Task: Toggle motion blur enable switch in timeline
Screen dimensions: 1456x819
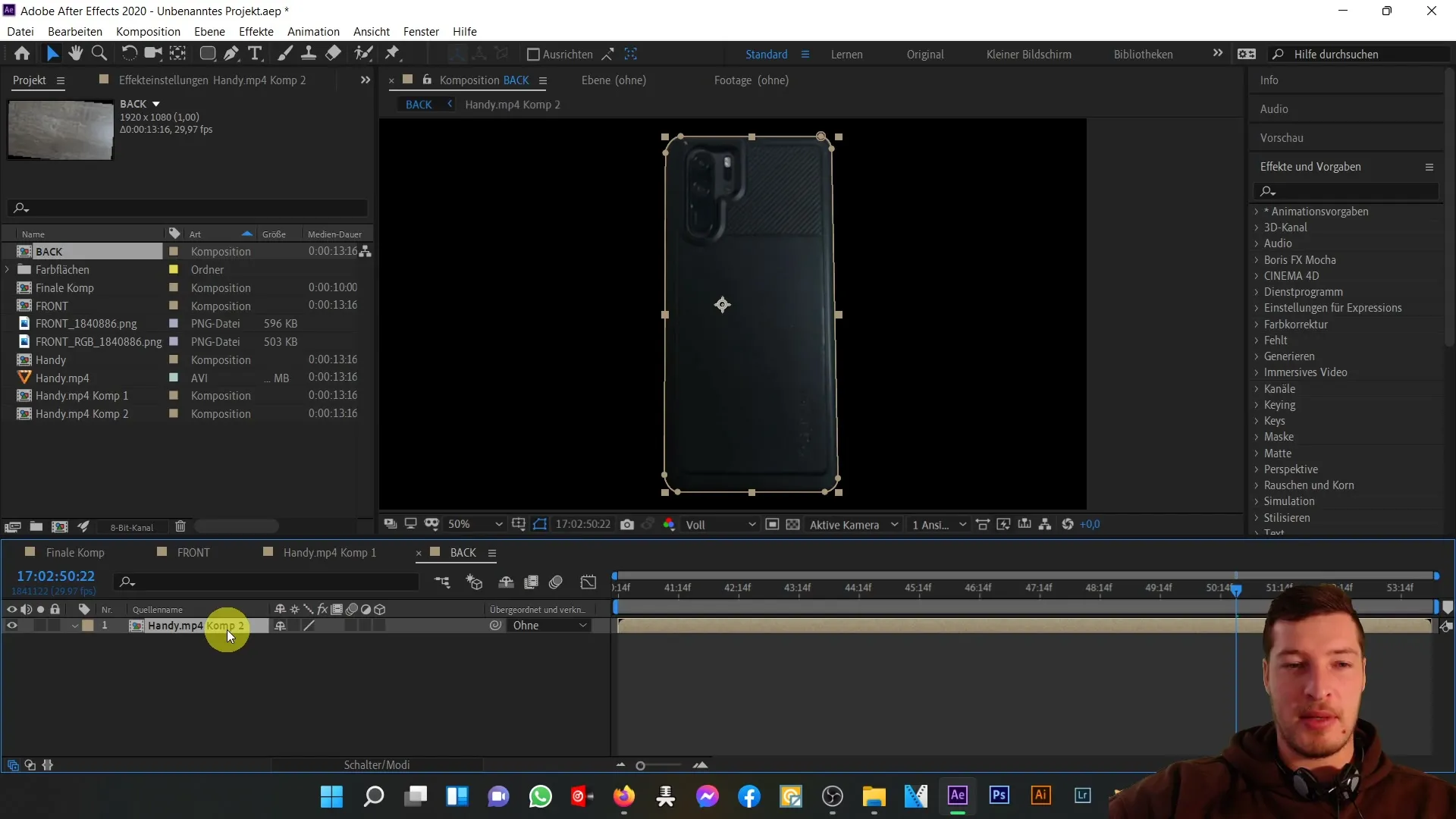Action: [556, 582]
